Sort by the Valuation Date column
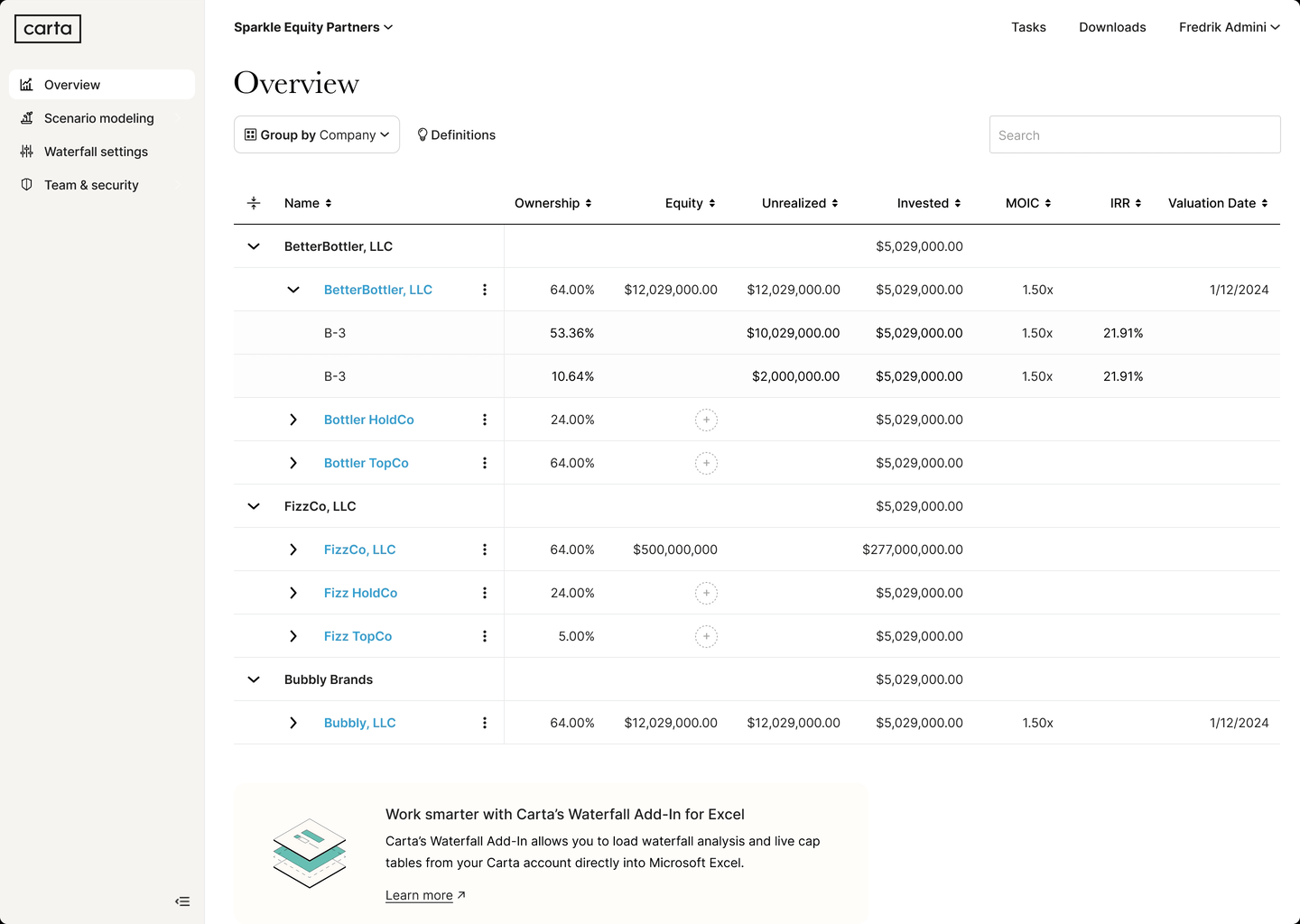The height and width of the screenshot is (924, 1300). point(1218,203)
